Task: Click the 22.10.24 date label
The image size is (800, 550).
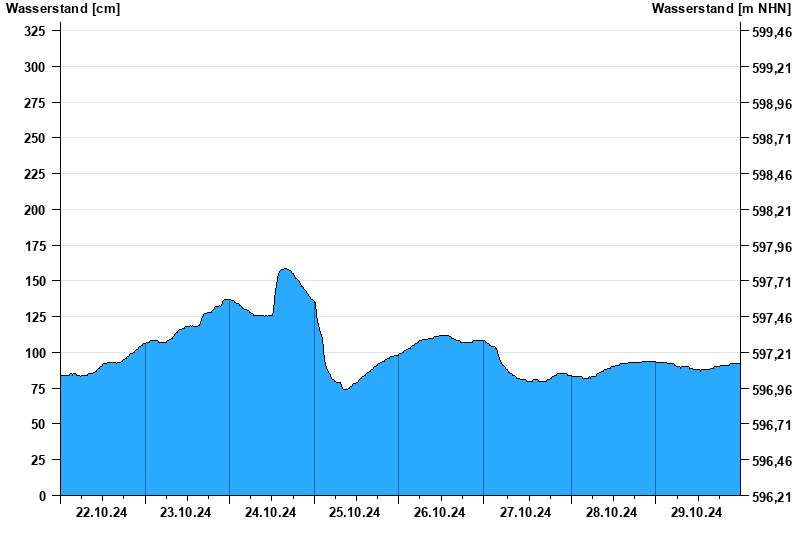Action: [102, 513]
